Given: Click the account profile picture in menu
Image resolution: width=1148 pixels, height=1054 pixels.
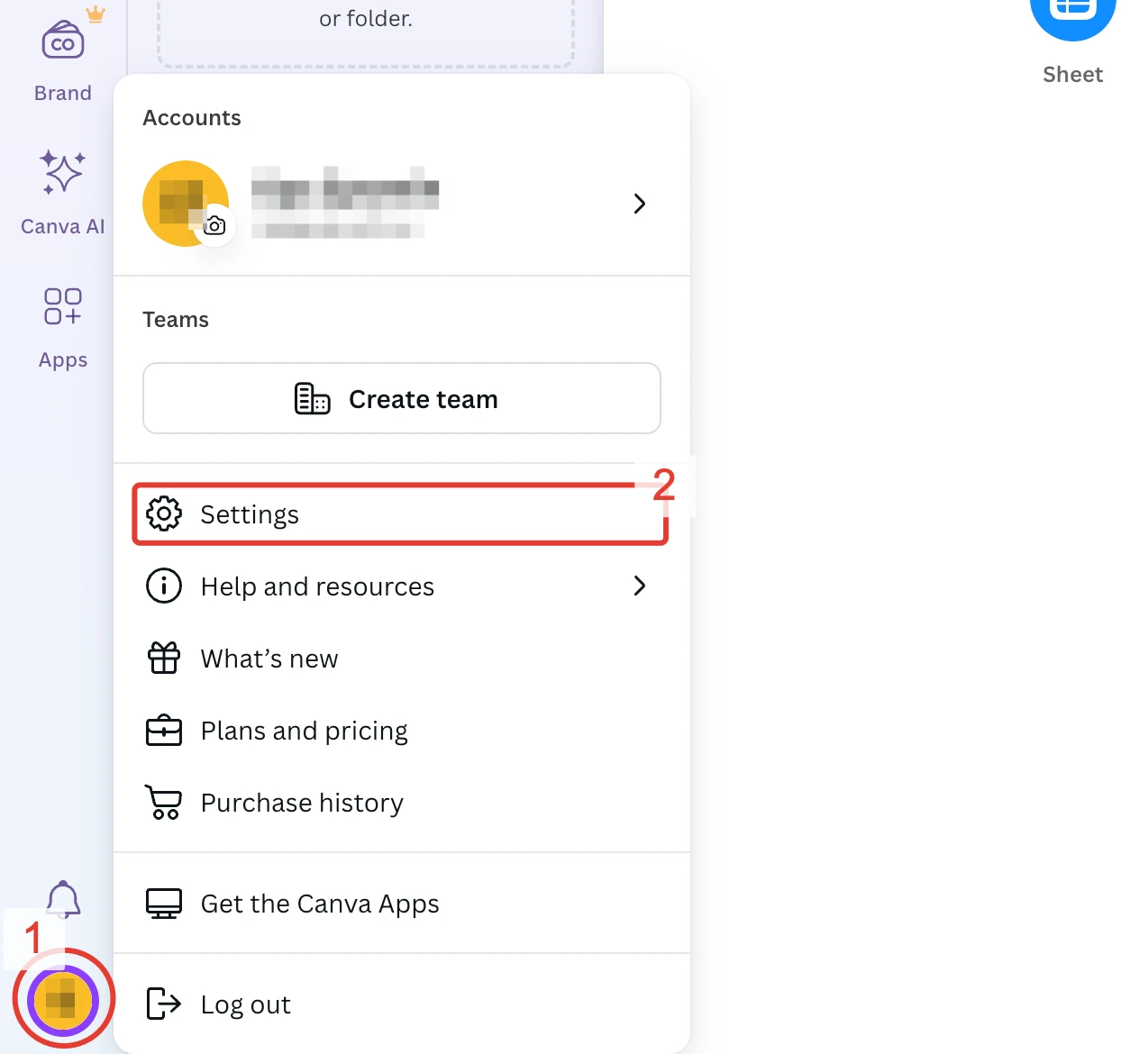Looking at the screenshot, I should (x=186, y=204).
